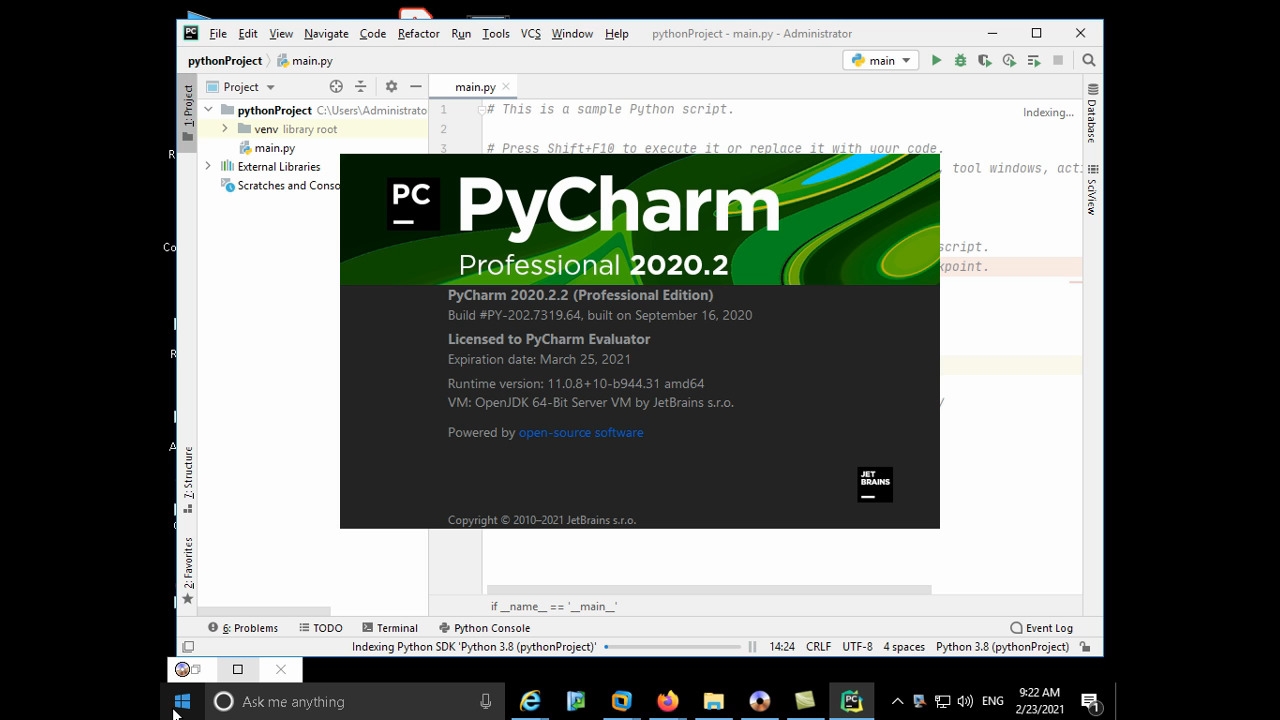This screenshot has width=1280, height=720.
Task: Open Search Everywhere magnifier icon
Action: (x=1089, y=61)
